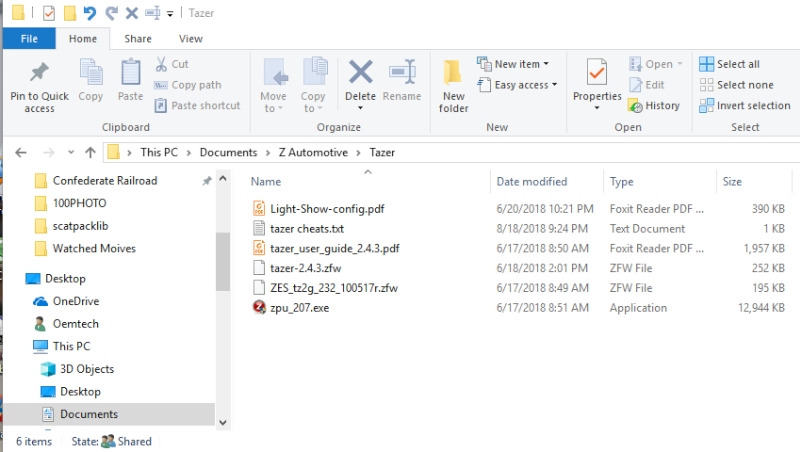
Task: Click the Cut scissors icon
Action: point(161,64)
